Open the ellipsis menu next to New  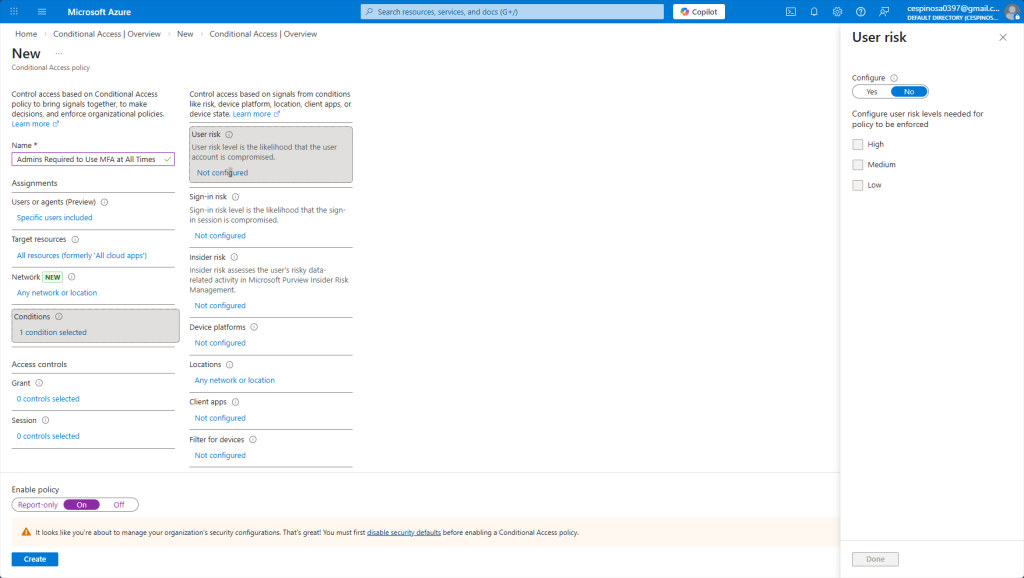click(x=59, y=53)
